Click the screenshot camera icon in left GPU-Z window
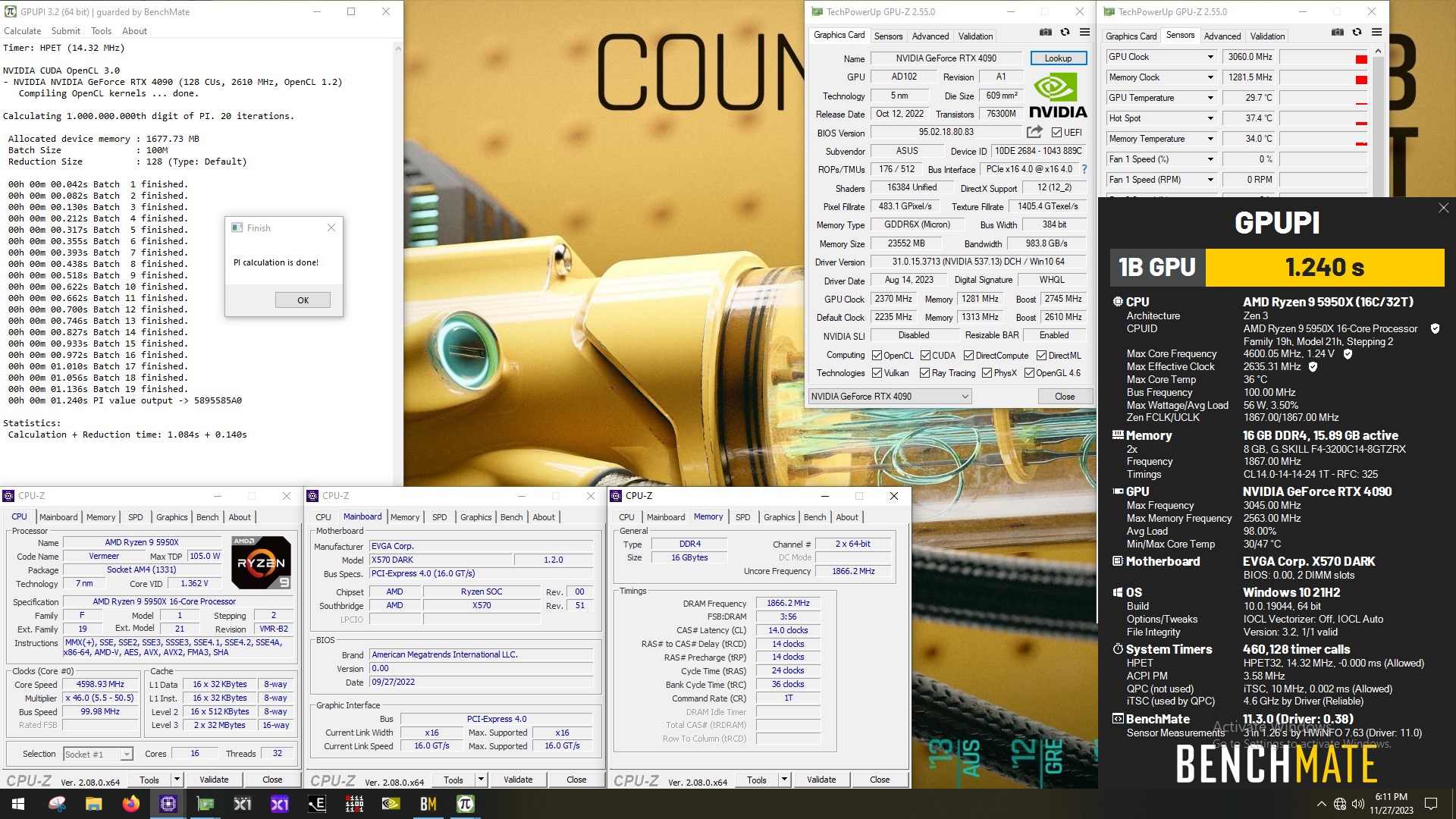This screenshot has width=1456, height=819. (1046, 33)
